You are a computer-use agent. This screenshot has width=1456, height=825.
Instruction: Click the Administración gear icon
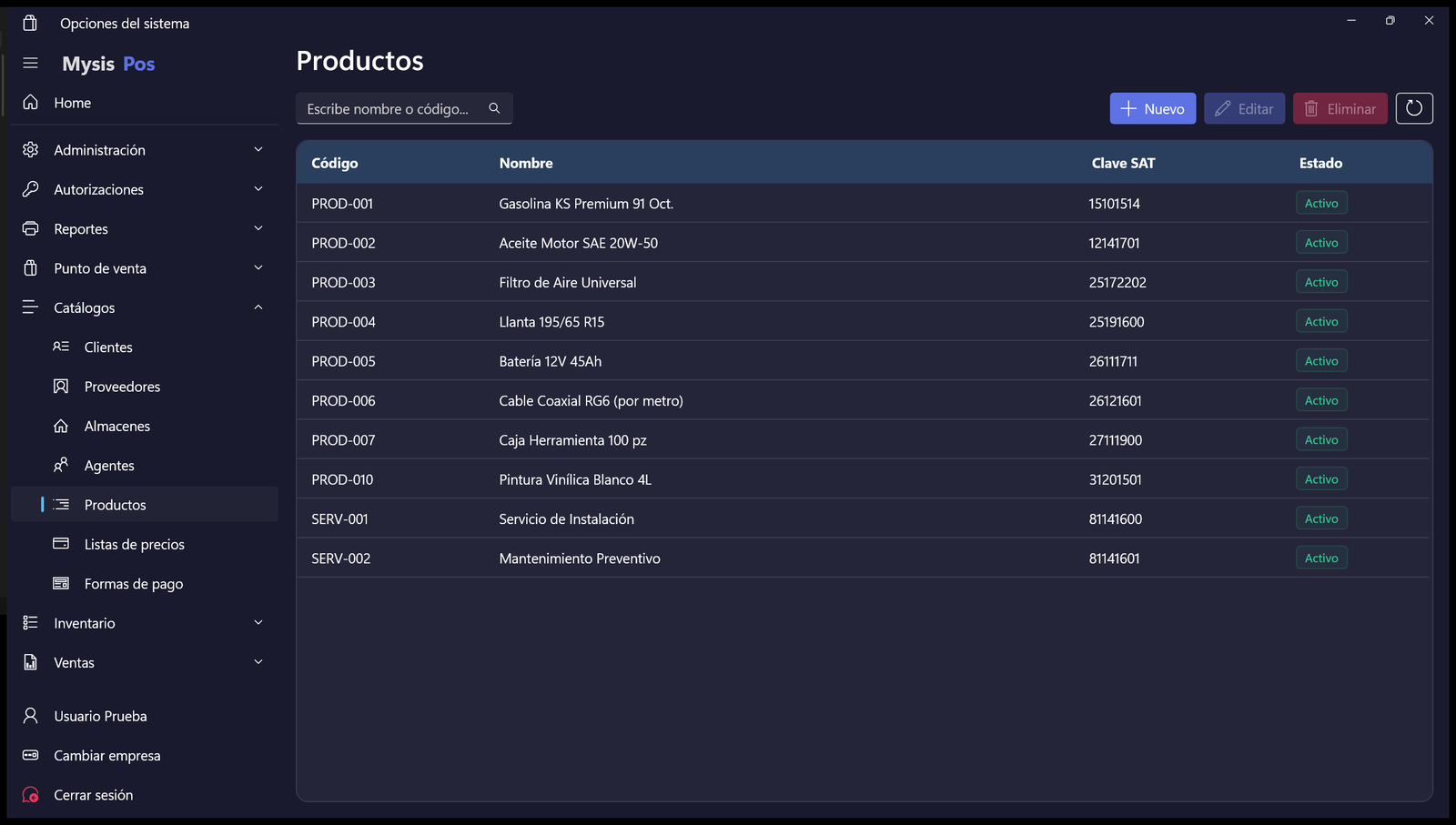click(x=30, y=150)
